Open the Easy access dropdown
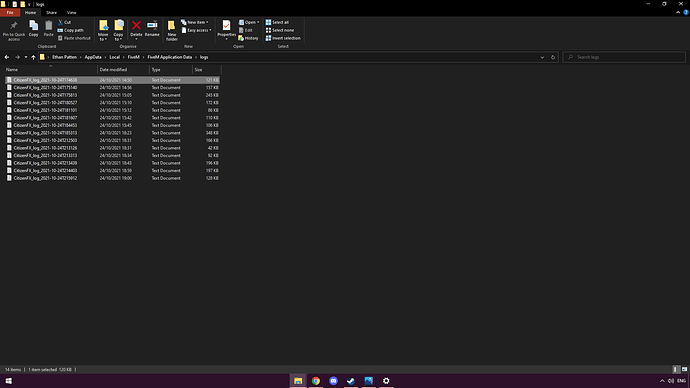The image size is (690, 388). pos(197,30)
